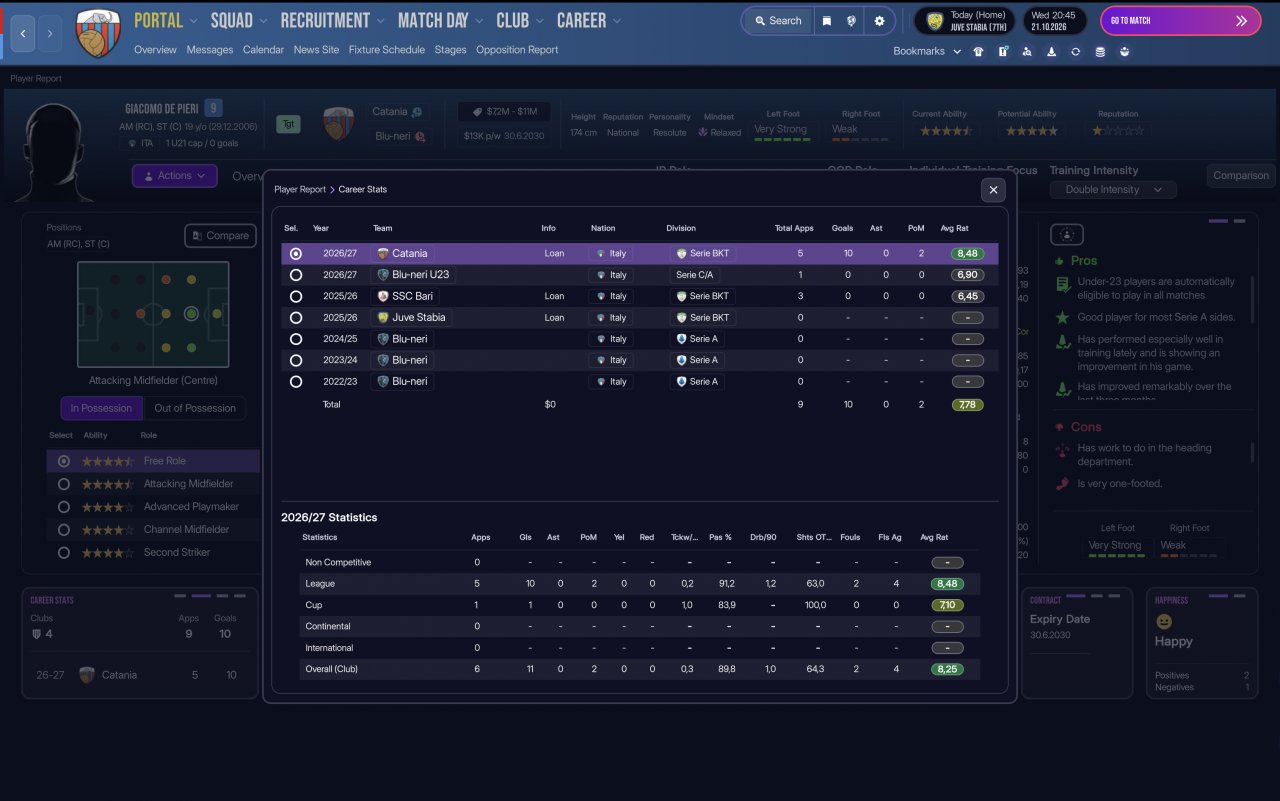This screenshot has width=1280, height=801.
Task: Open the Opposition Report tab
Action: tap(518, 50)
